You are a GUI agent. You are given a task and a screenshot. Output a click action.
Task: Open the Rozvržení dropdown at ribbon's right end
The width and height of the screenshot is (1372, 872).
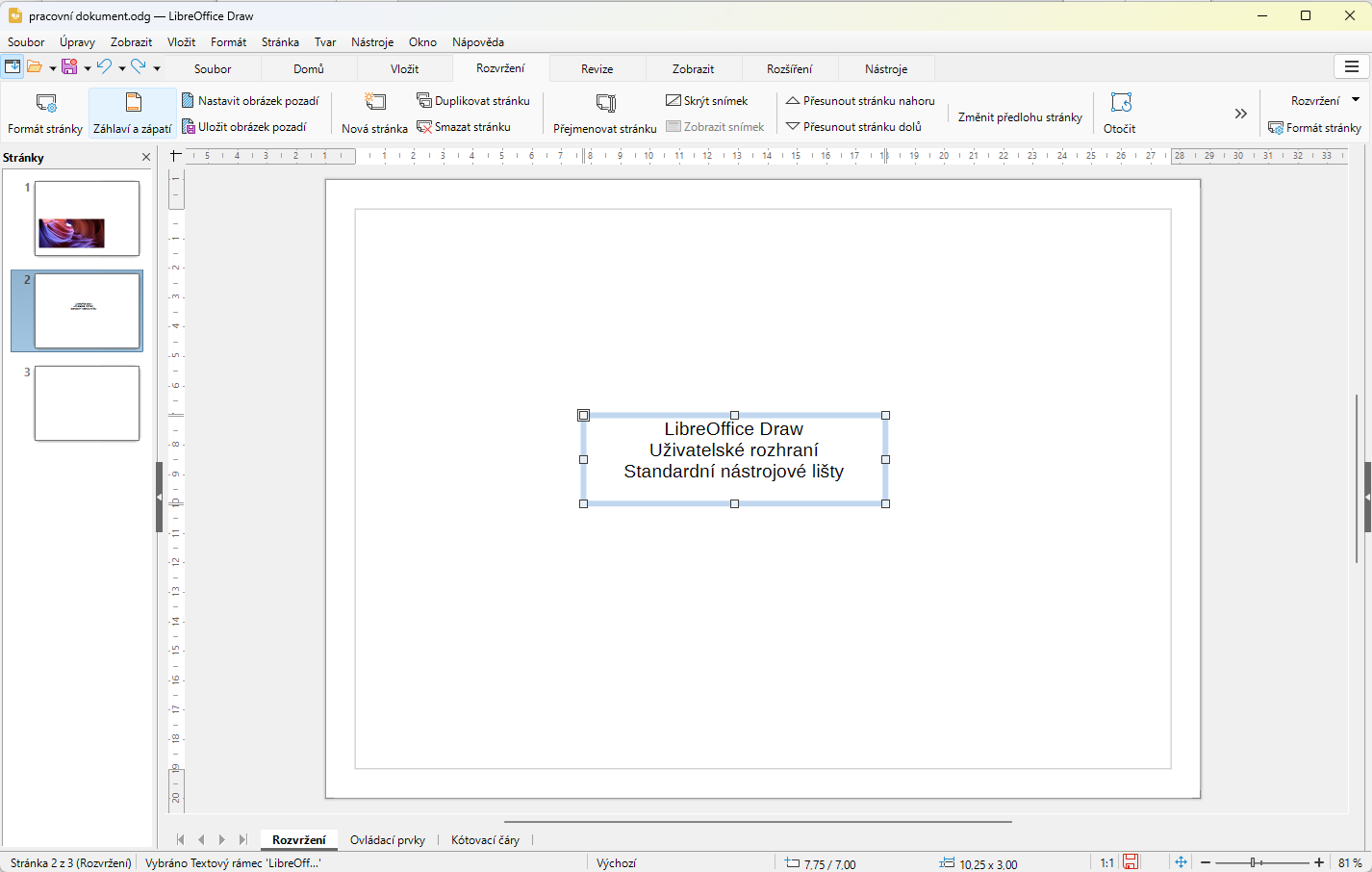click(1325, 100)
